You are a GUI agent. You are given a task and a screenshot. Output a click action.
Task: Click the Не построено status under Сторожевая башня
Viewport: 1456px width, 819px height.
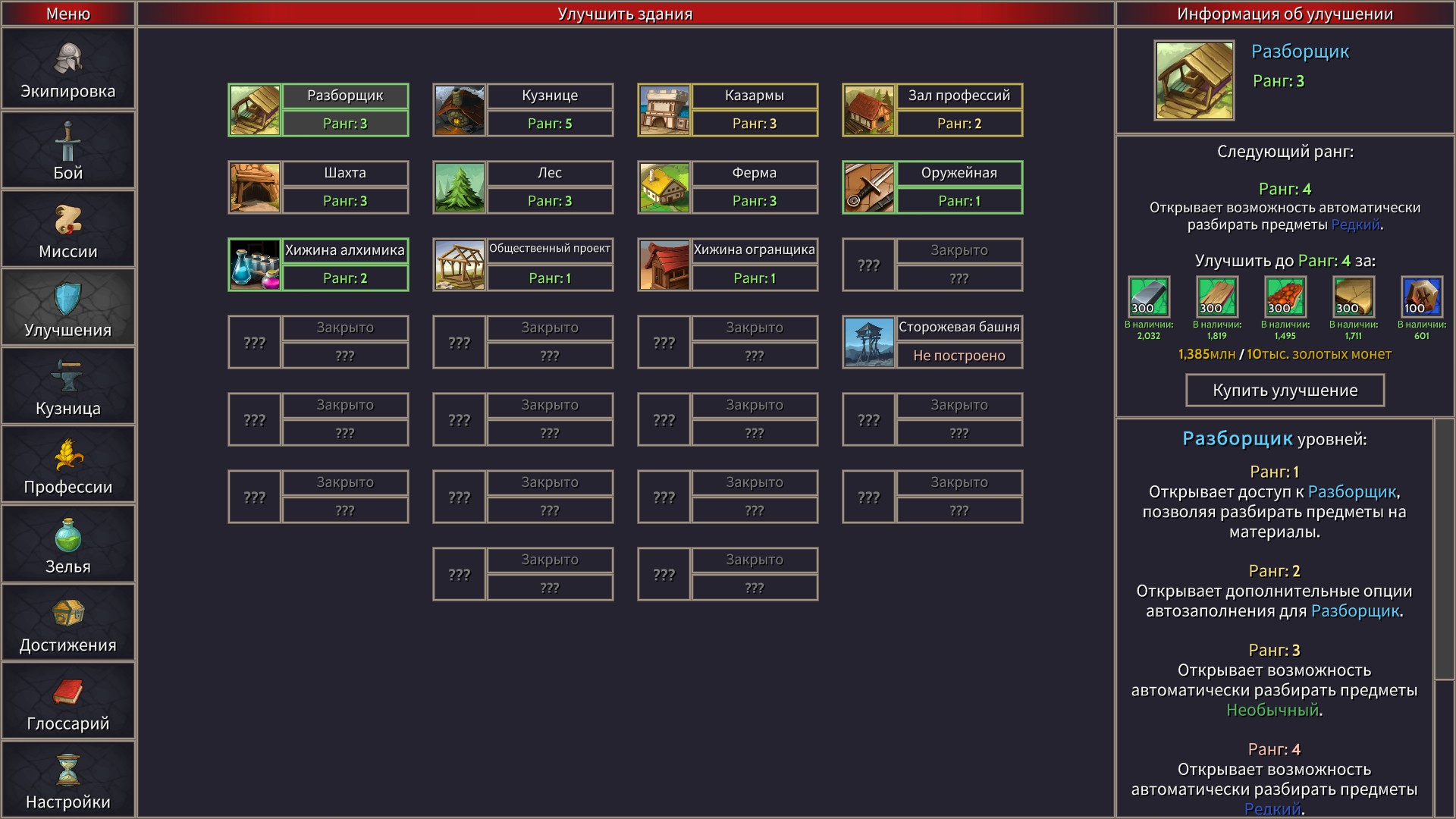click(959, 356)
